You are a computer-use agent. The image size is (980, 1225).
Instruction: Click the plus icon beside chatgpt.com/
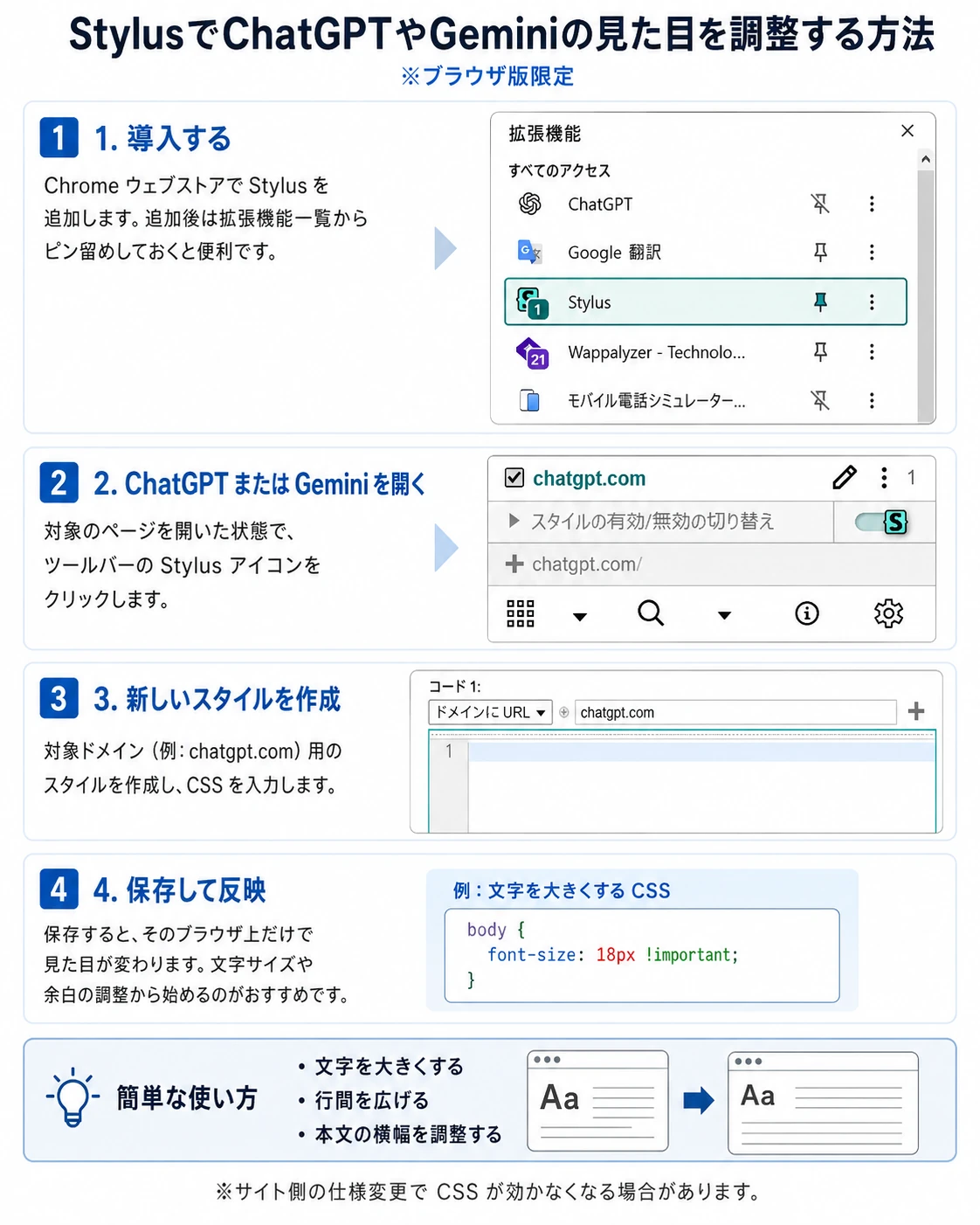[x=514, y=564]
